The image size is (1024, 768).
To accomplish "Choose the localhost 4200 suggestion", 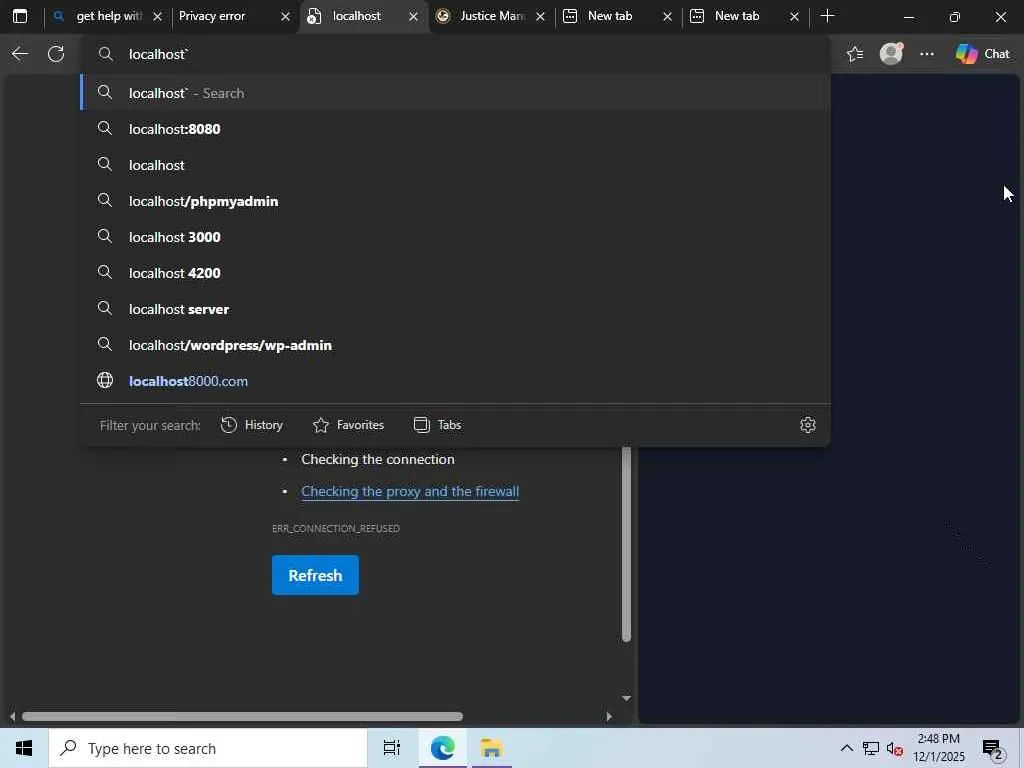I will [x=455, y=273].
